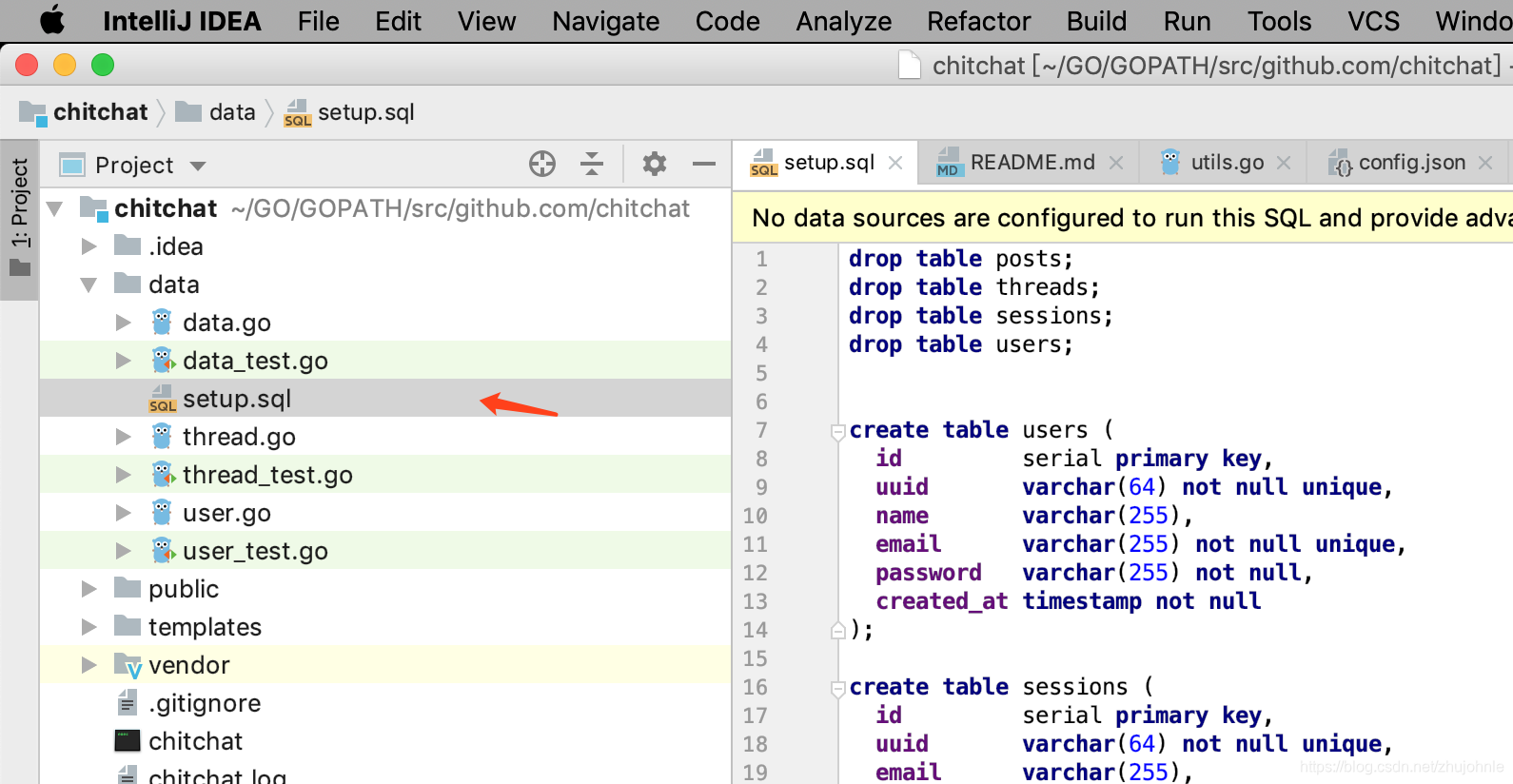Image resolution: width=1513 pixels, height=784 pixels.
Task: Open the Build menu
Action: 1096,21
